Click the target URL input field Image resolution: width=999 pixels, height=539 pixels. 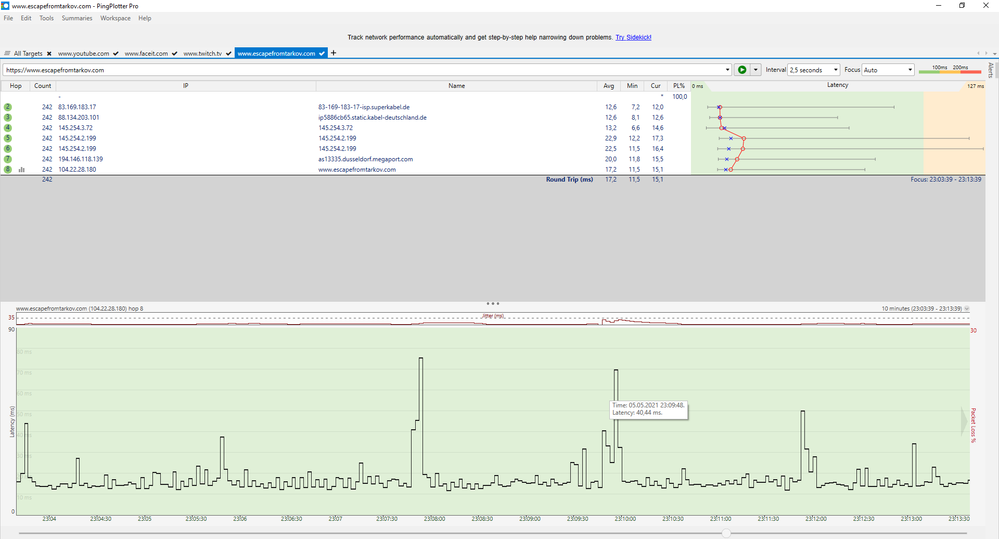tap(363, 70)
